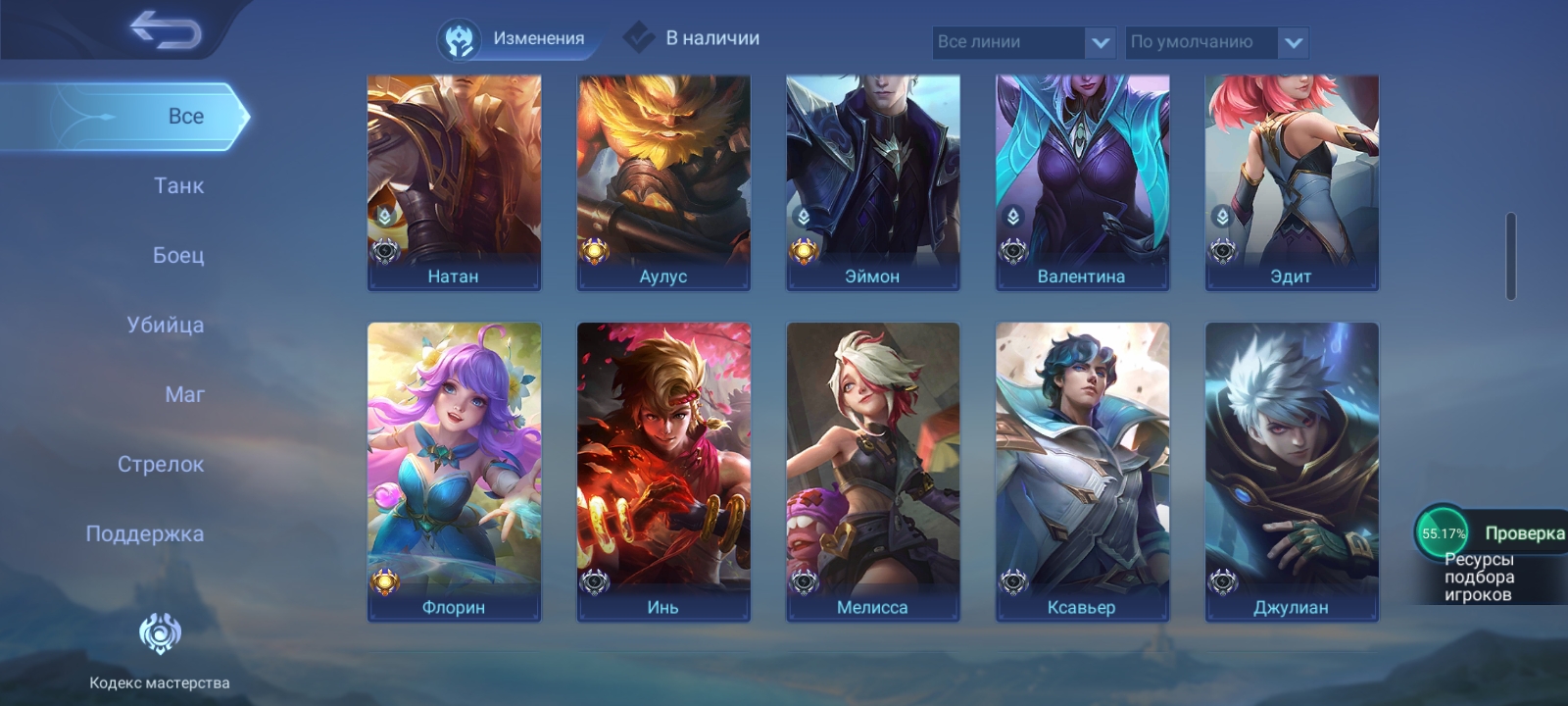Image resolution: width=1568 pixels, height=706 pixels.
Task: Click the gold mastery badge on Аулус card
Action: (x=594, y=251)
